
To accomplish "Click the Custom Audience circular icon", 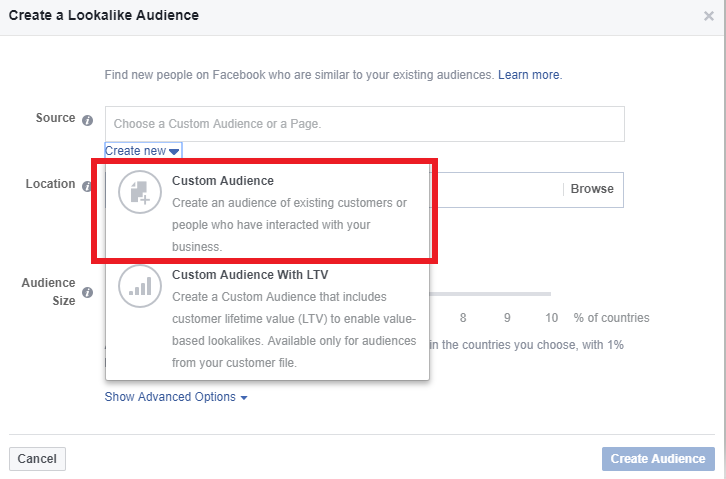I will [140, 192].
